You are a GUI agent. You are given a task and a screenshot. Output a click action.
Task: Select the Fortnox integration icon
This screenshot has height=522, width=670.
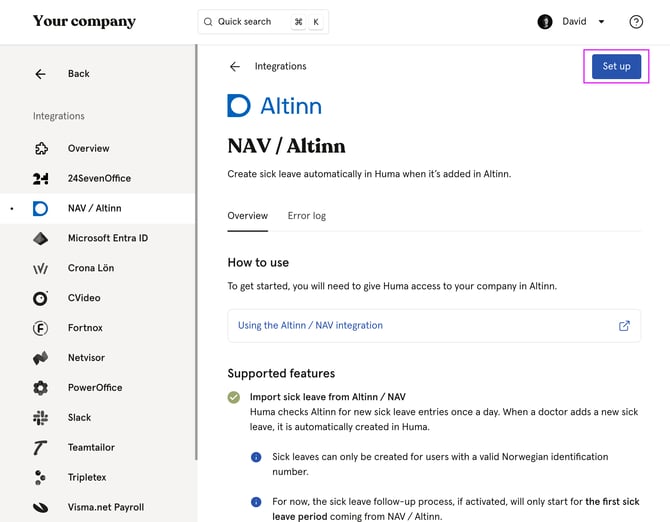pyautogui.click(x=41, y=328)
